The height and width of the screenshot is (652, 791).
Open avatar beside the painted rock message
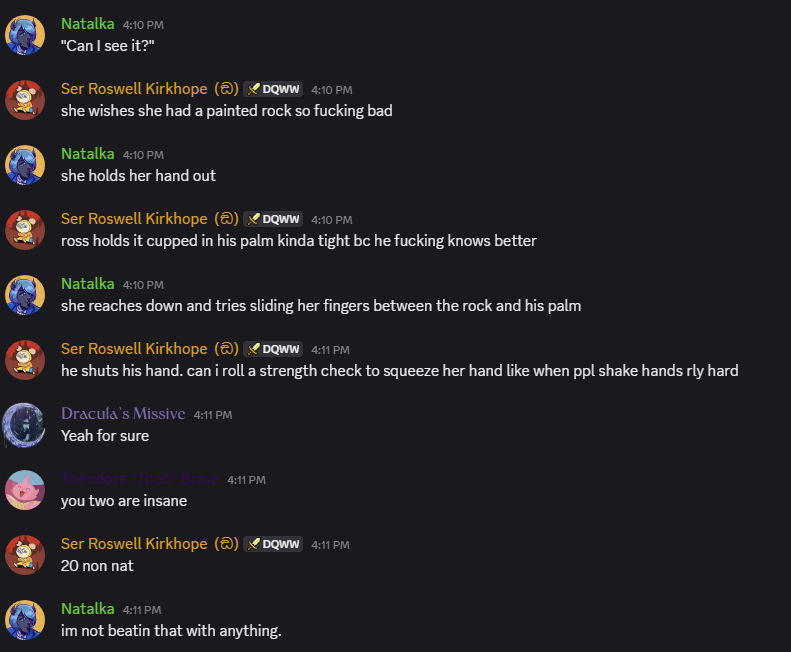25,100
